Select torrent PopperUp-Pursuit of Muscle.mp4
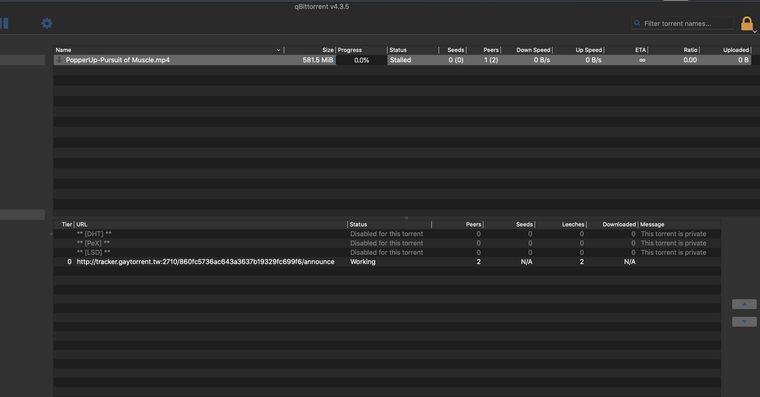 tap(118, 60)
